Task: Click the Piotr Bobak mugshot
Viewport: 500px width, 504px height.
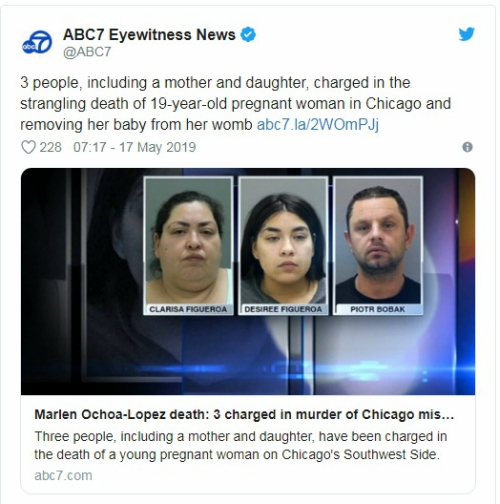Action: [378, 241]
